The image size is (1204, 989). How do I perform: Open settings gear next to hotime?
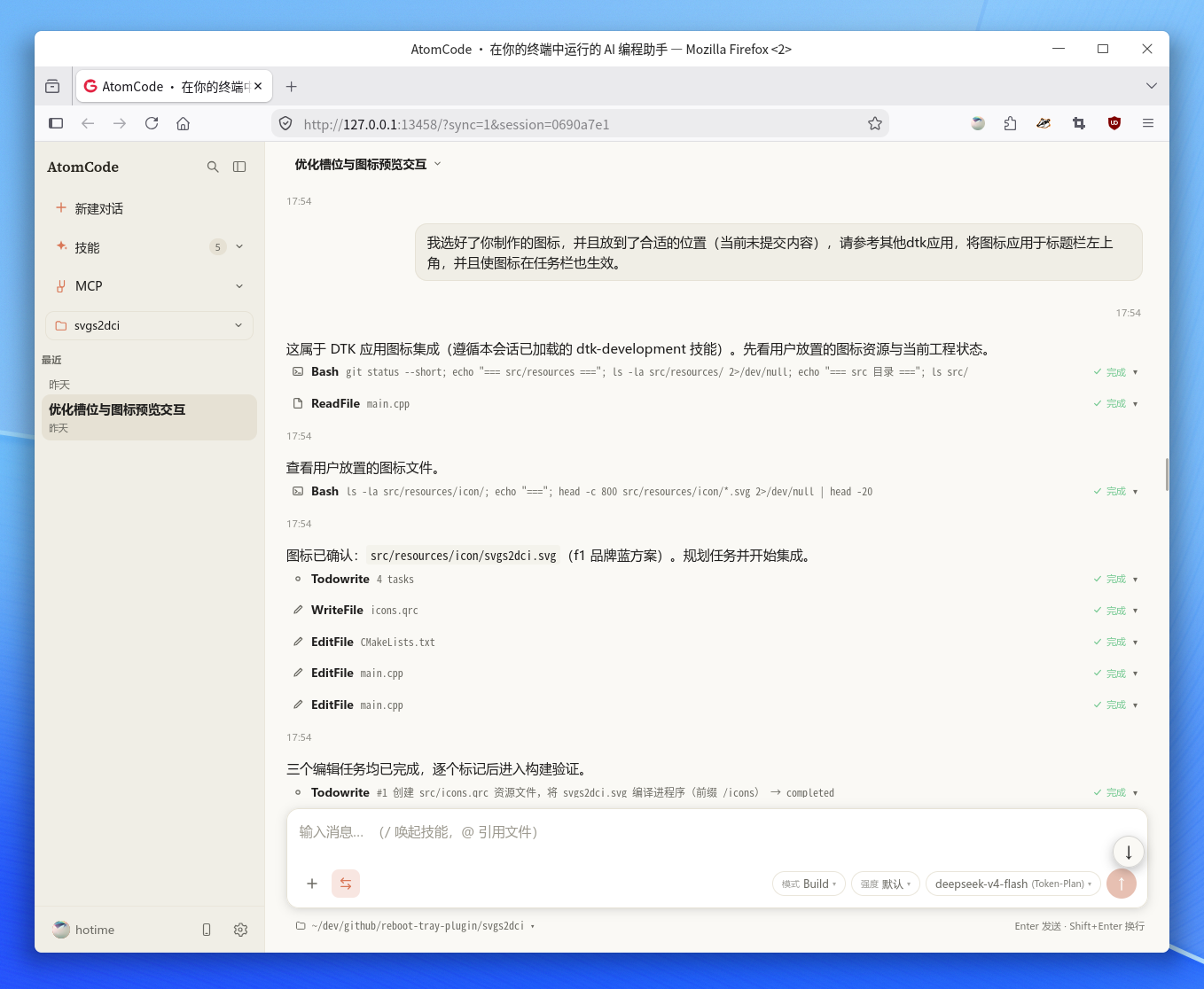[x=240, y=930]
